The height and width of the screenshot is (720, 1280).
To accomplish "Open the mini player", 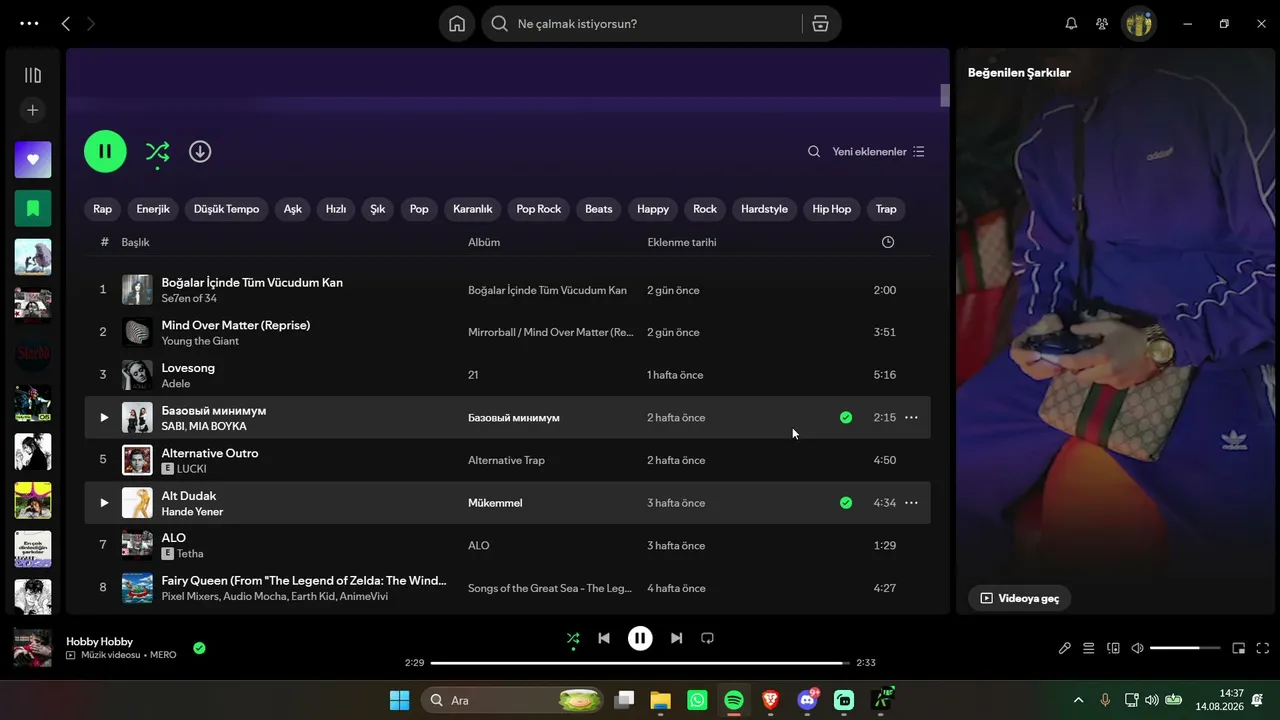I will click(x=1238, y=648).
